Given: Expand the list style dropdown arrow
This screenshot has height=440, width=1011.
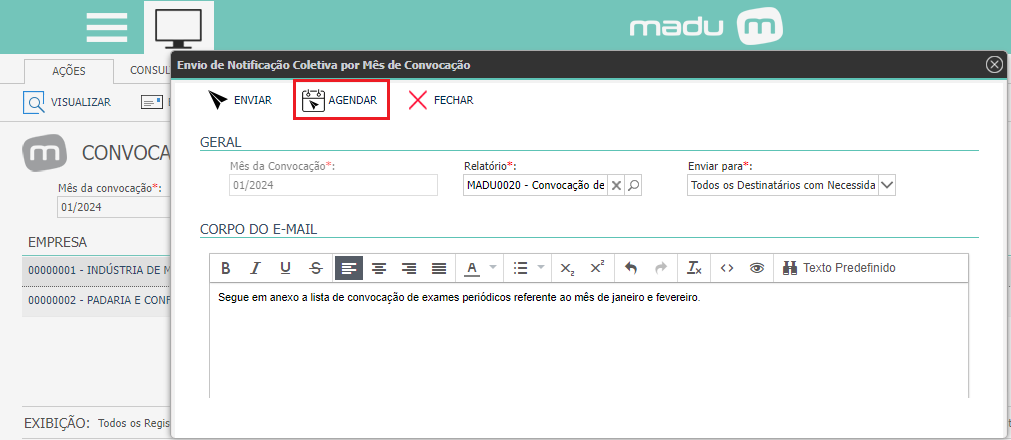Looking at the screenshot, I should click(x=541, y=268).
